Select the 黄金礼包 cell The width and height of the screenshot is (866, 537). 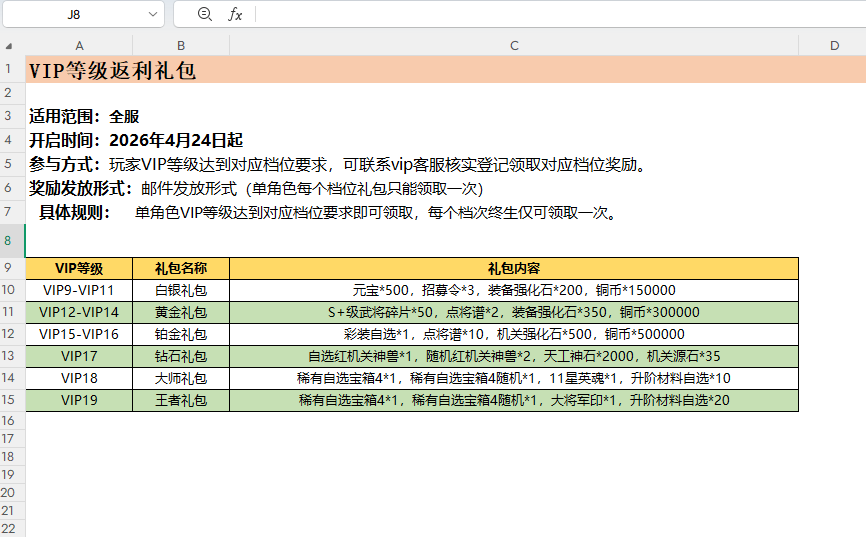point(181,312)
